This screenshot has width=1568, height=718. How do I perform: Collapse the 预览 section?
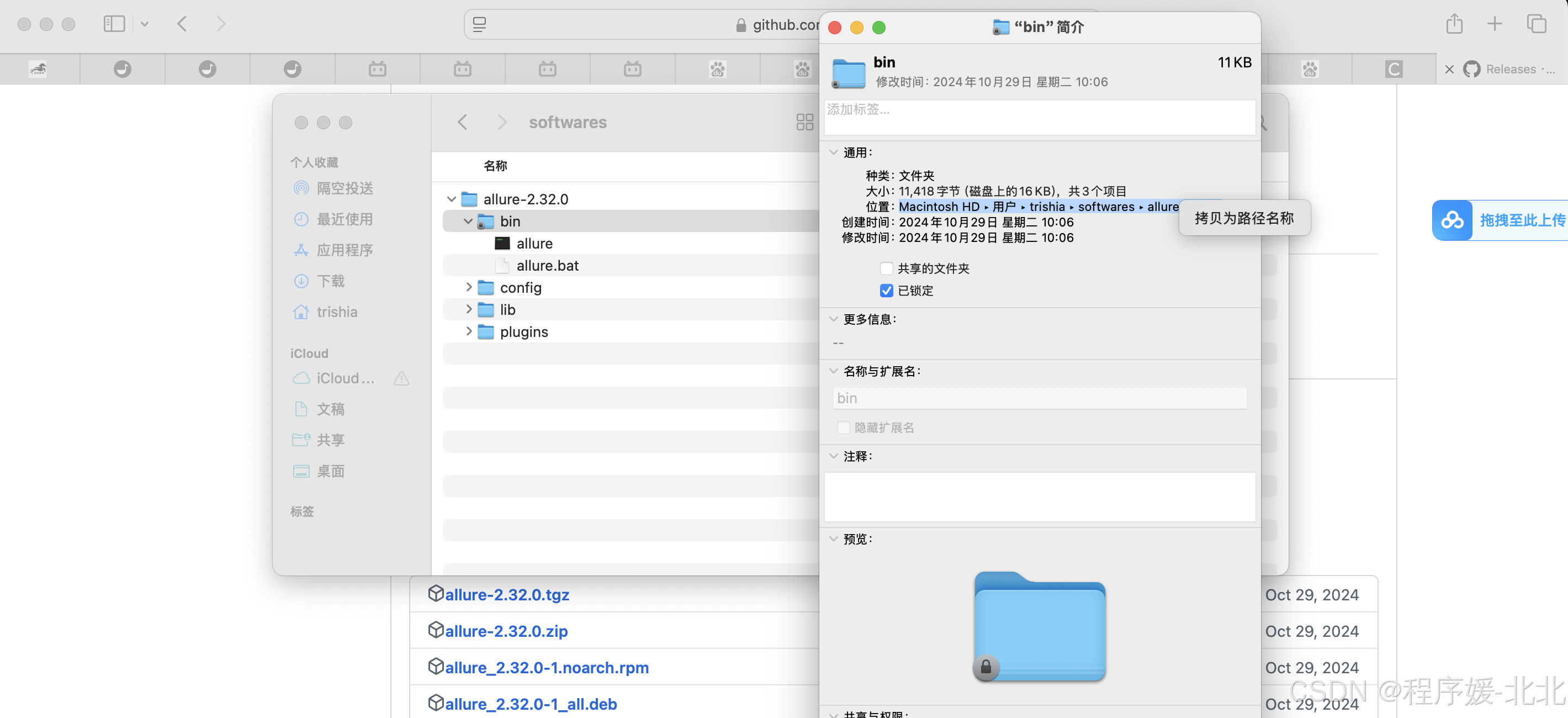tap(834, 538)
